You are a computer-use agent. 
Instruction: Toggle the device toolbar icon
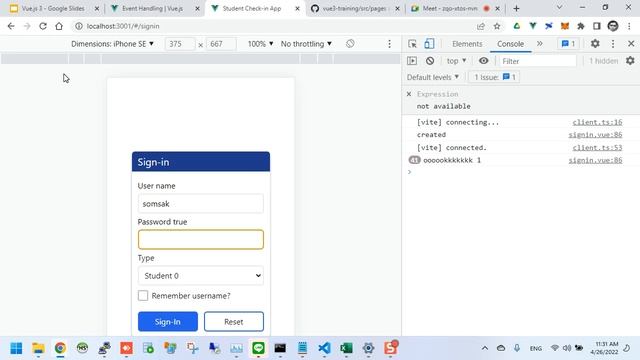429,44
